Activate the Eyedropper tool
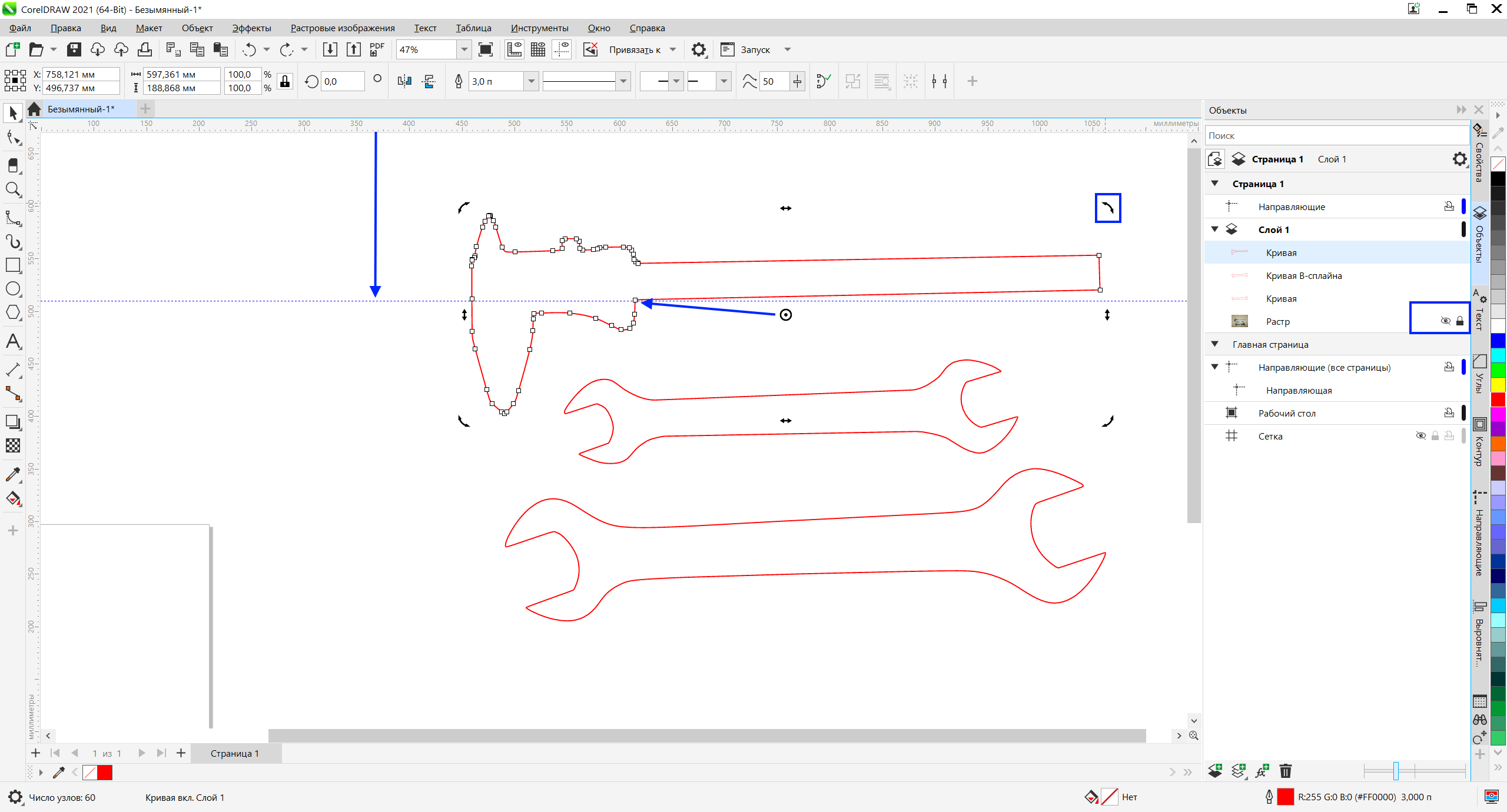 [13, 474]
